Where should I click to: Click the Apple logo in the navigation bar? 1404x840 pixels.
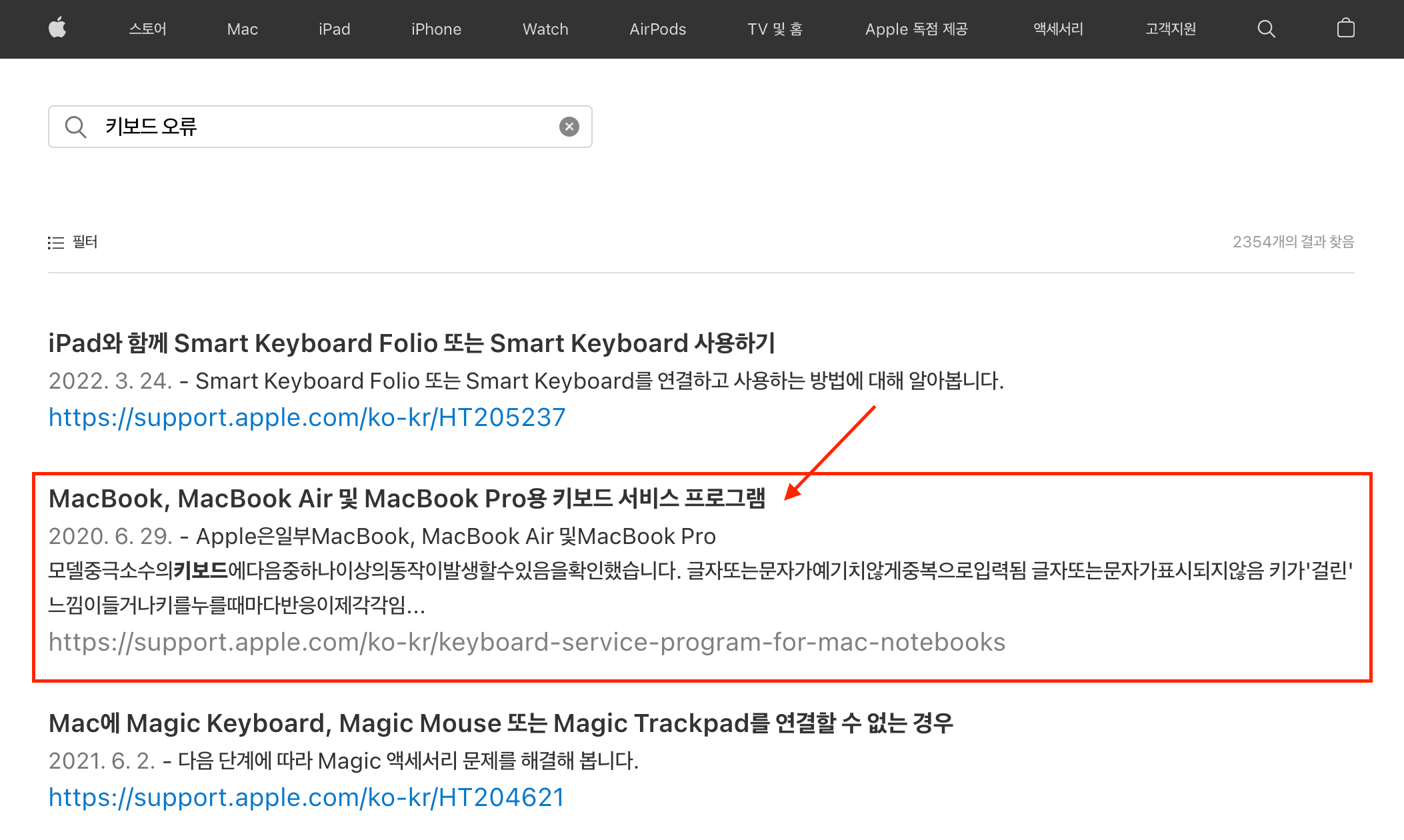[x=57, y=29]
